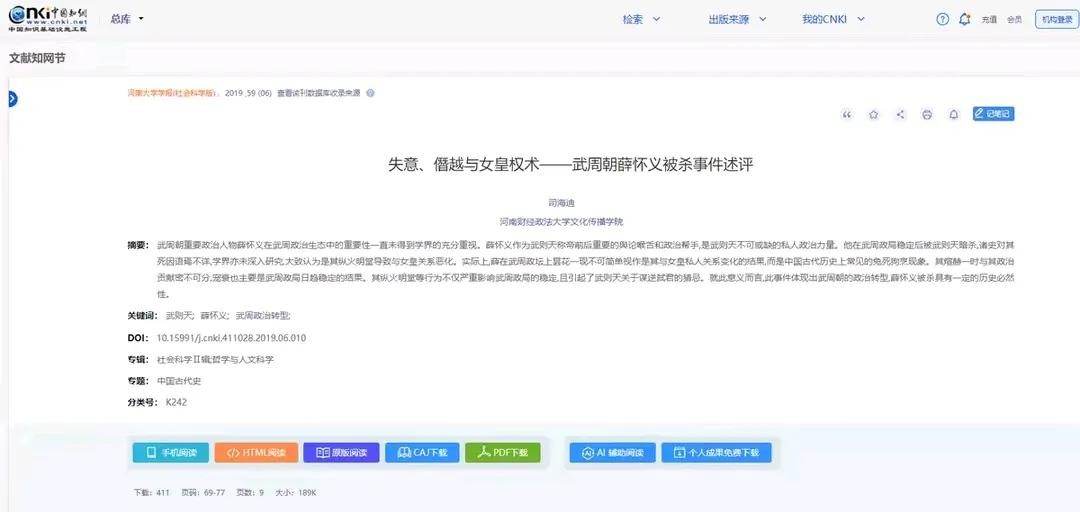1080x512 pixels.
Task: Open the 我的CNKI menu
Action: coord(833,19)
